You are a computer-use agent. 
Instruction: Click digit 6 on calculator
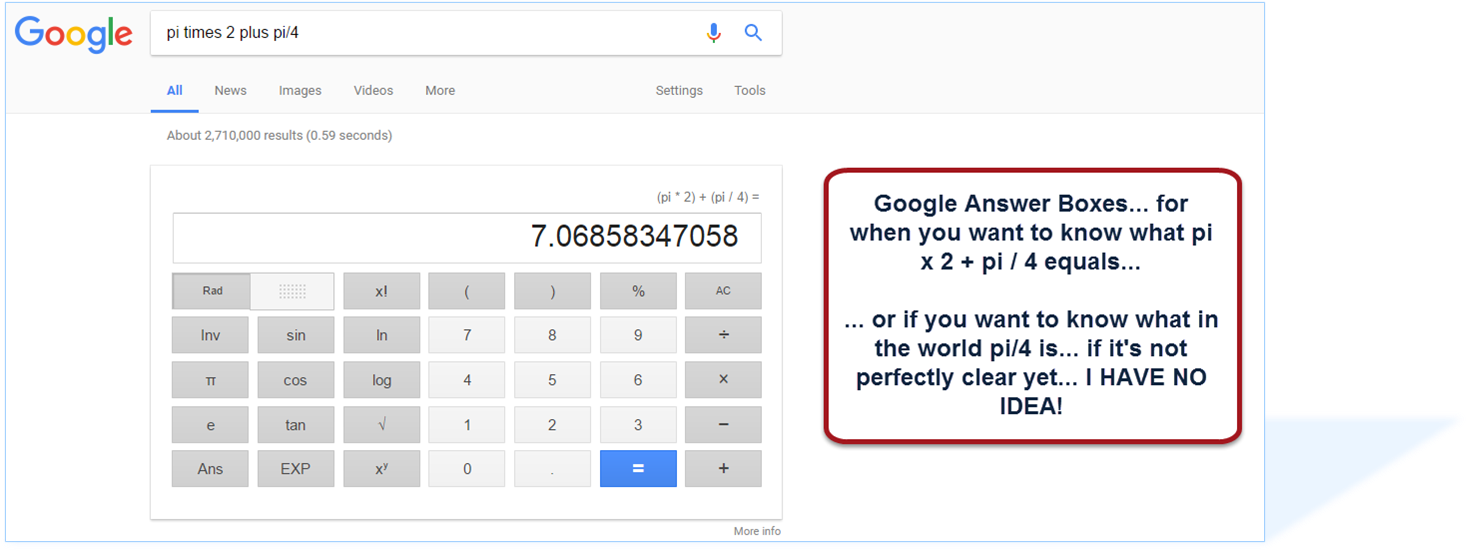pos(638,380)
